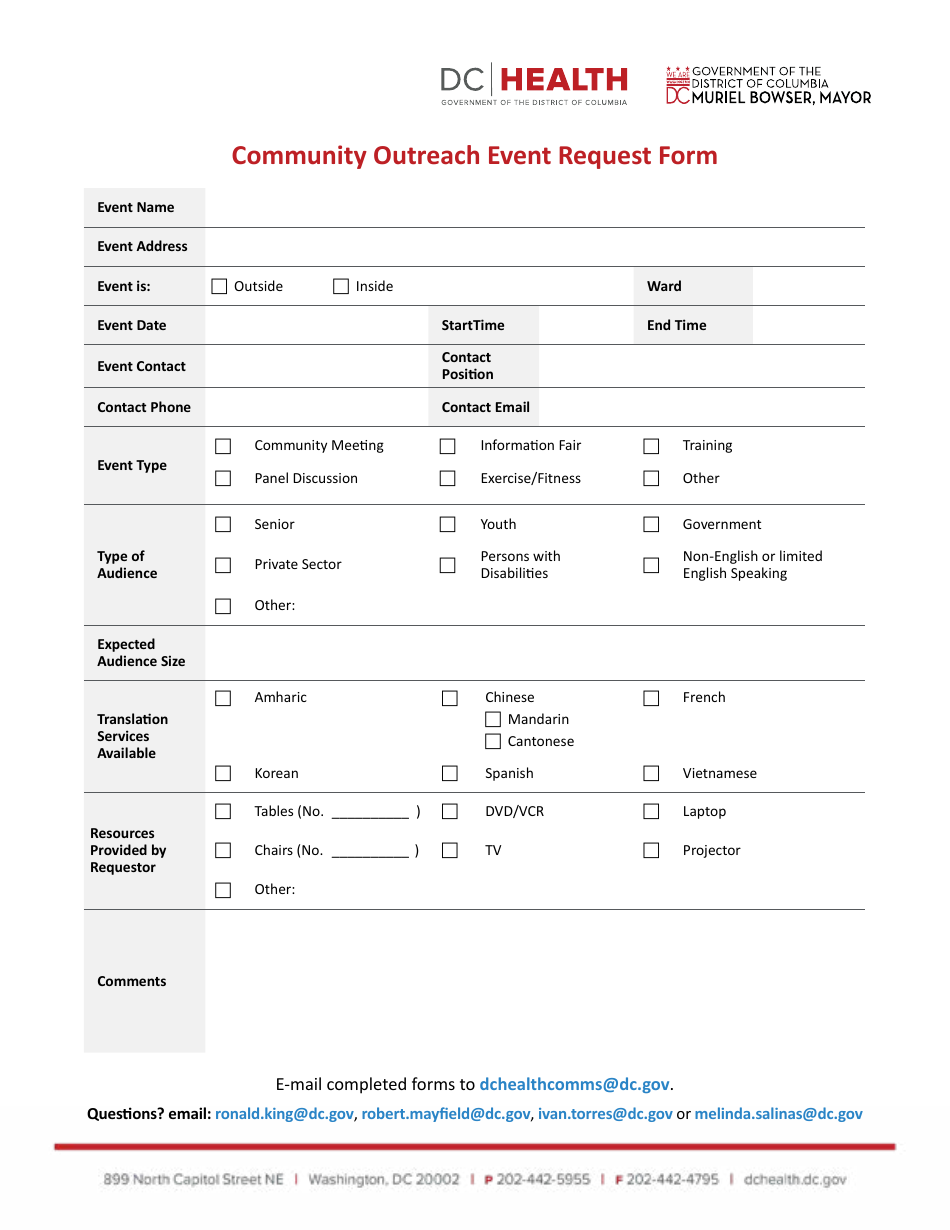Enable the Training event type
This screenshot has width=950, height=1230.
point(651,445)
